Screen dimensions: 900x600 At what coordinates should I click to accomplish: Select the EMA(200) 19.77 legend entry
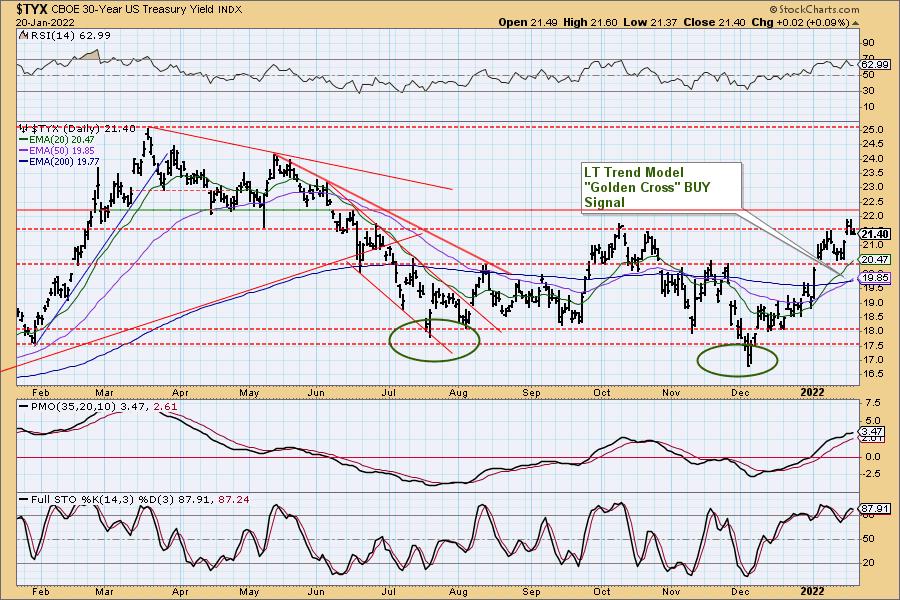pyautogui.click(x=60, y=162)
